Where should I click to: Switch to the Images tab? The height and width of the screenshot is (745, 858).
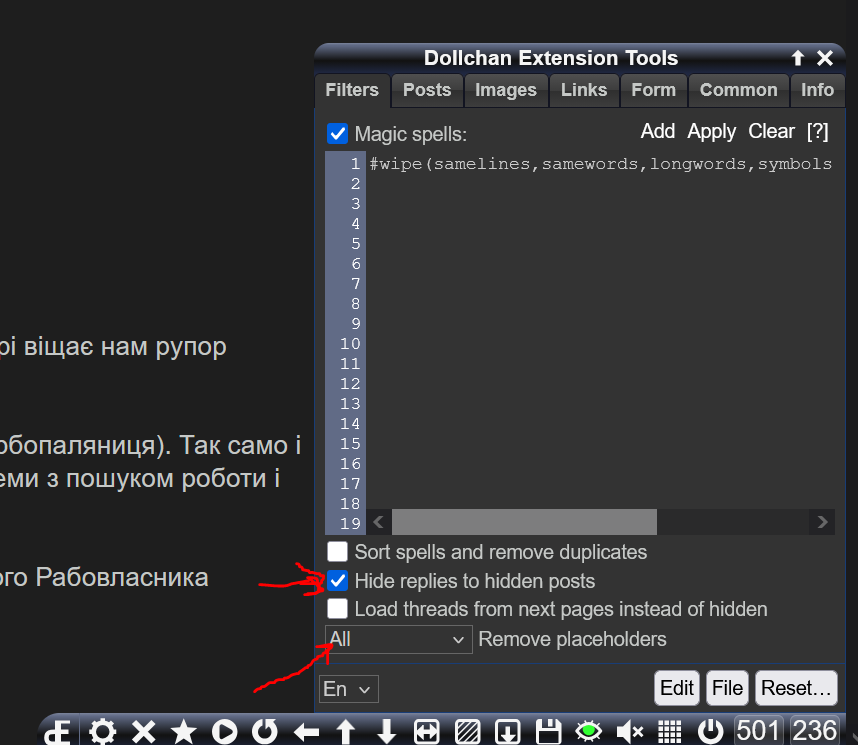(505, 90)
